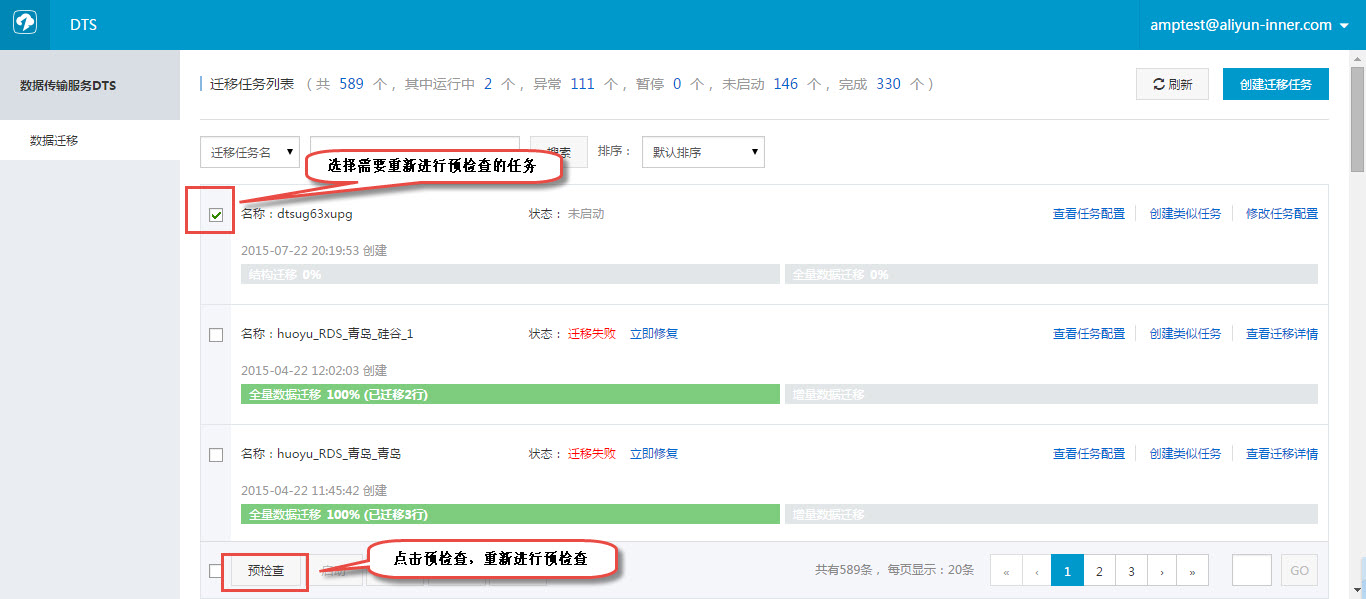Click the page number input next to GO
Image resolution: width=1366 pixels, height=599 pixels.
(1251, 571)
